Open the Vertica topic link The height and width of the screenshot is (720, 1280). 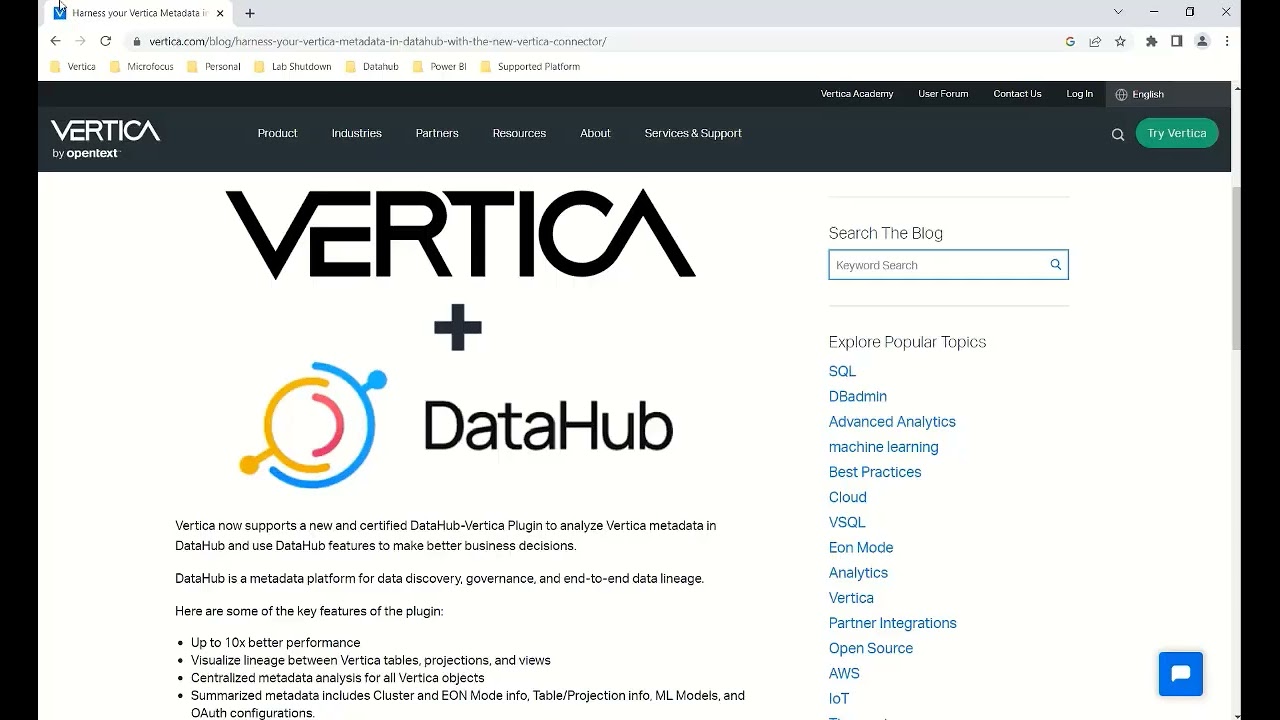tap(851, 598)
